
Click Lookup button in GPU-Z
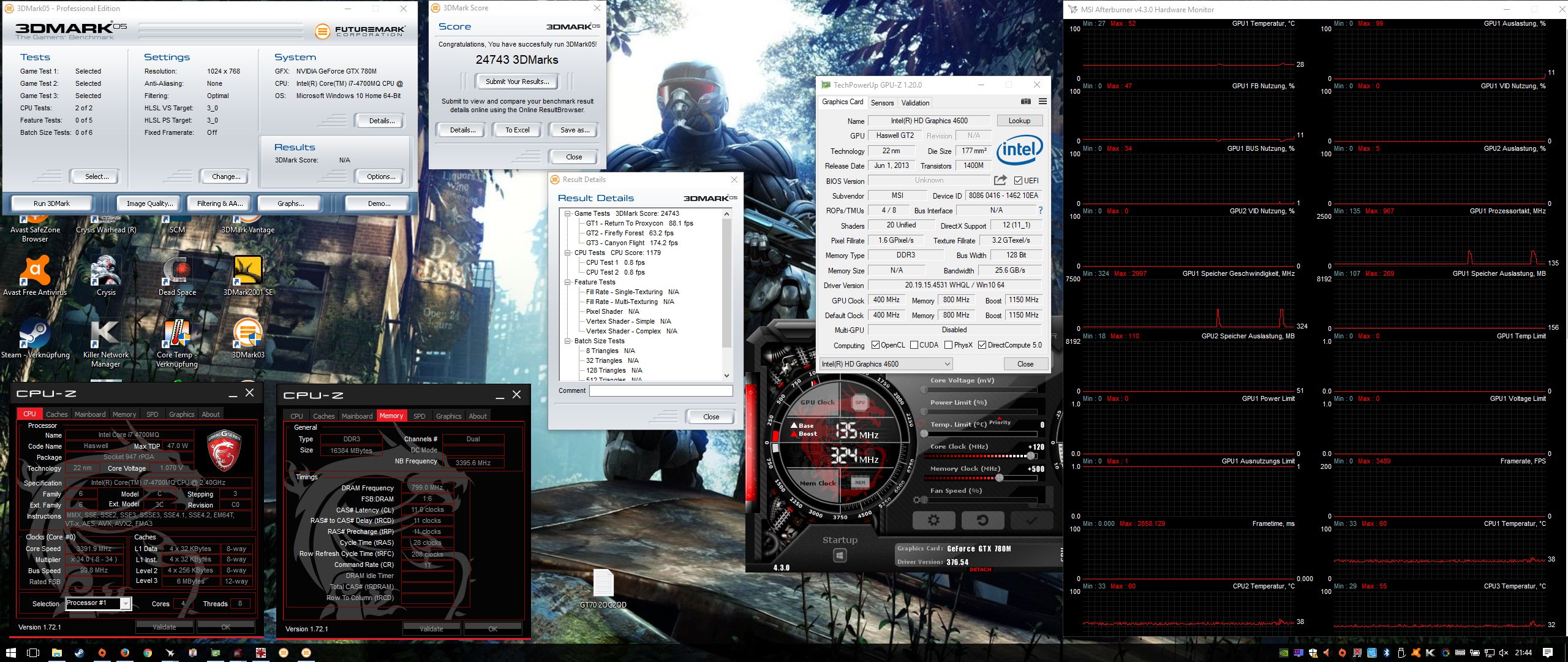click(x=1019, y=120)
